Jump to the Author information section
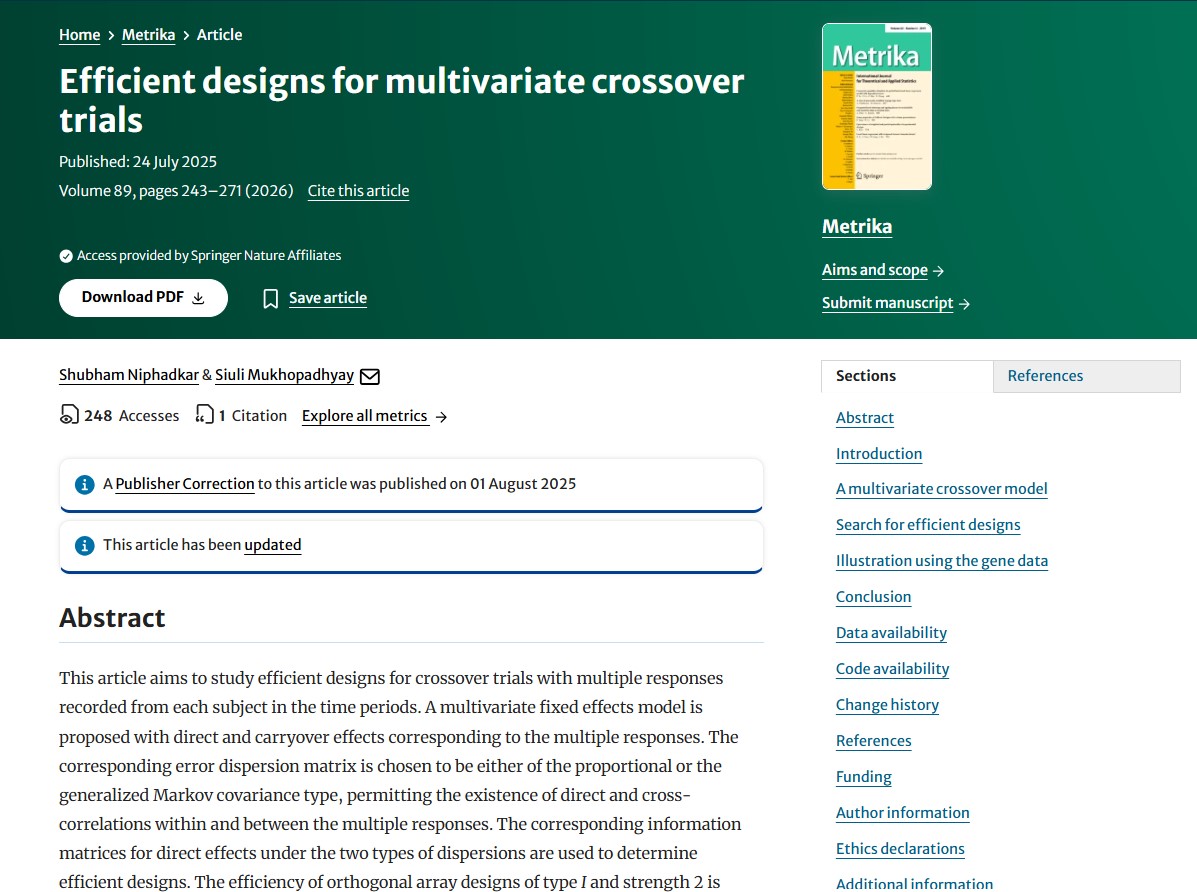Image resolution: width=1197 pixels, height=892 pixels. (x=902, y=813)
